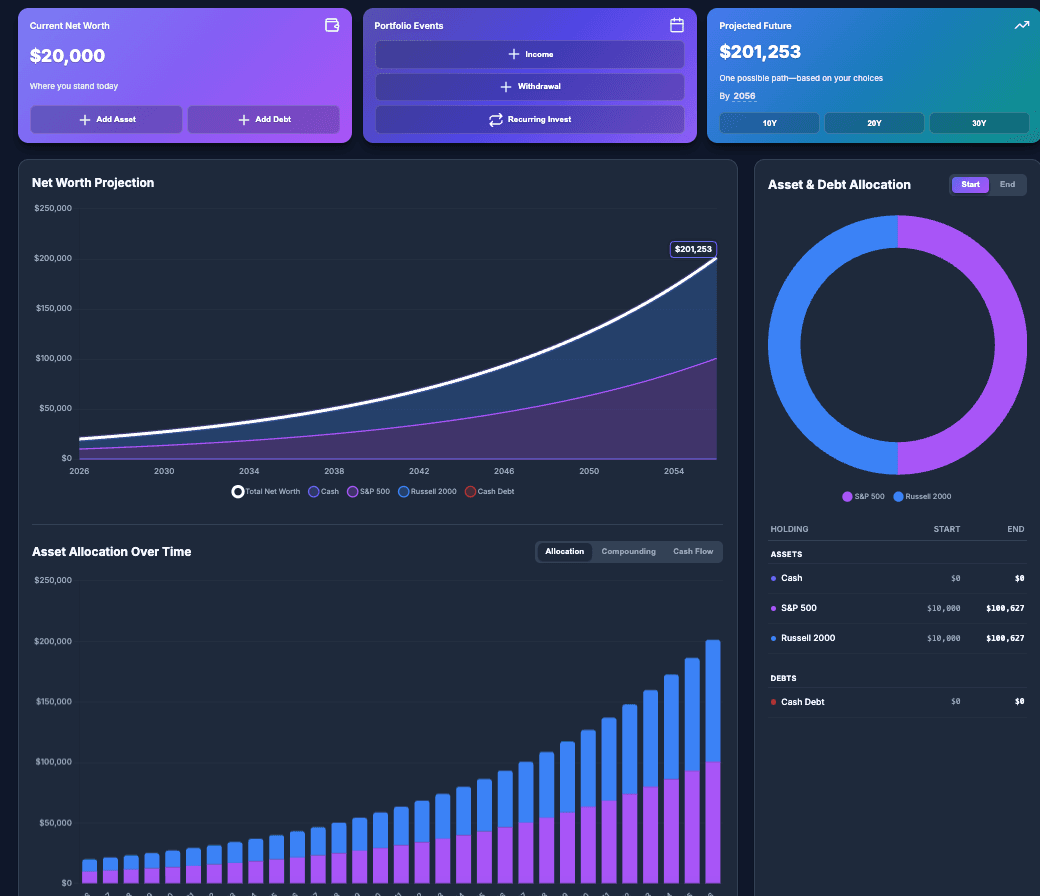
Task: Click the trending-arrow icon on Projected Future card
Action: pyautogui.click(x=1021, y=25)
